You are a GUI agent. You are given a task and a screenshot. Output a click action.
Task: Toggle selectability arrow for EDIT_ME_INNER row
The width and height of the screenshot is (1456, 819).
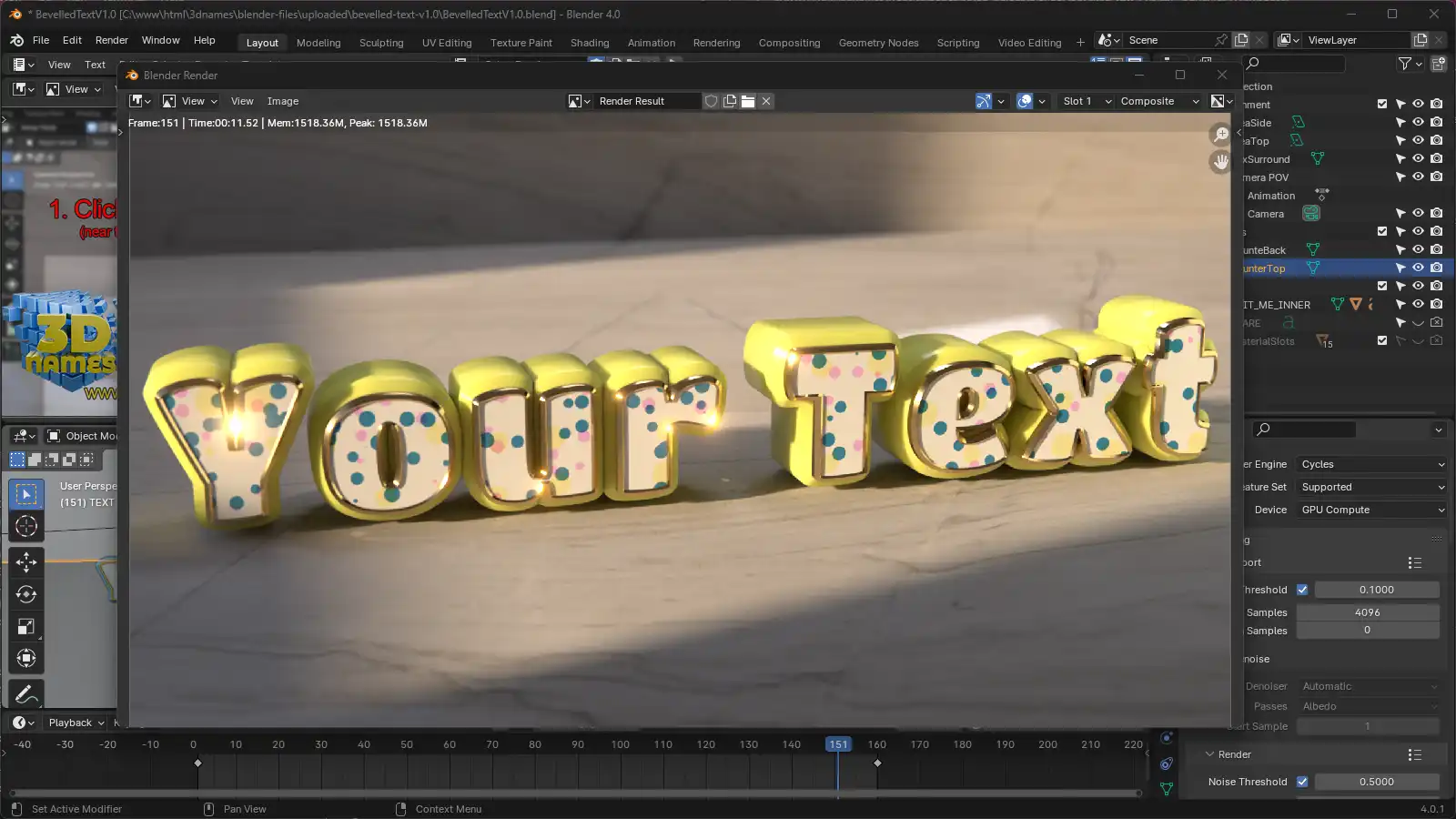(1400, 304)
